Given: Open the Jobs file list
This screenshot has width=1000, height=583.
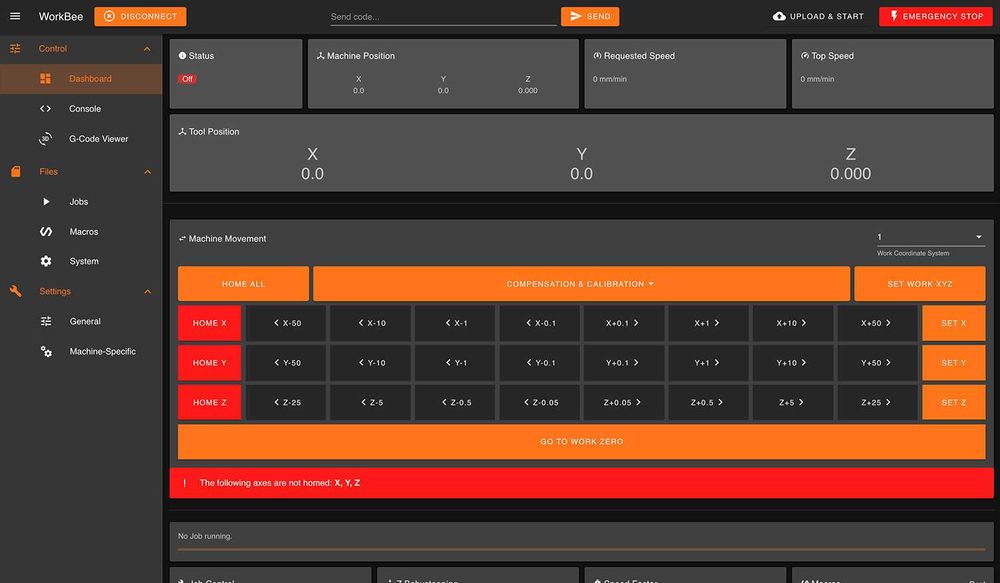Looking at the screenshot, I should pyautogui.click(x=81, y=202).
